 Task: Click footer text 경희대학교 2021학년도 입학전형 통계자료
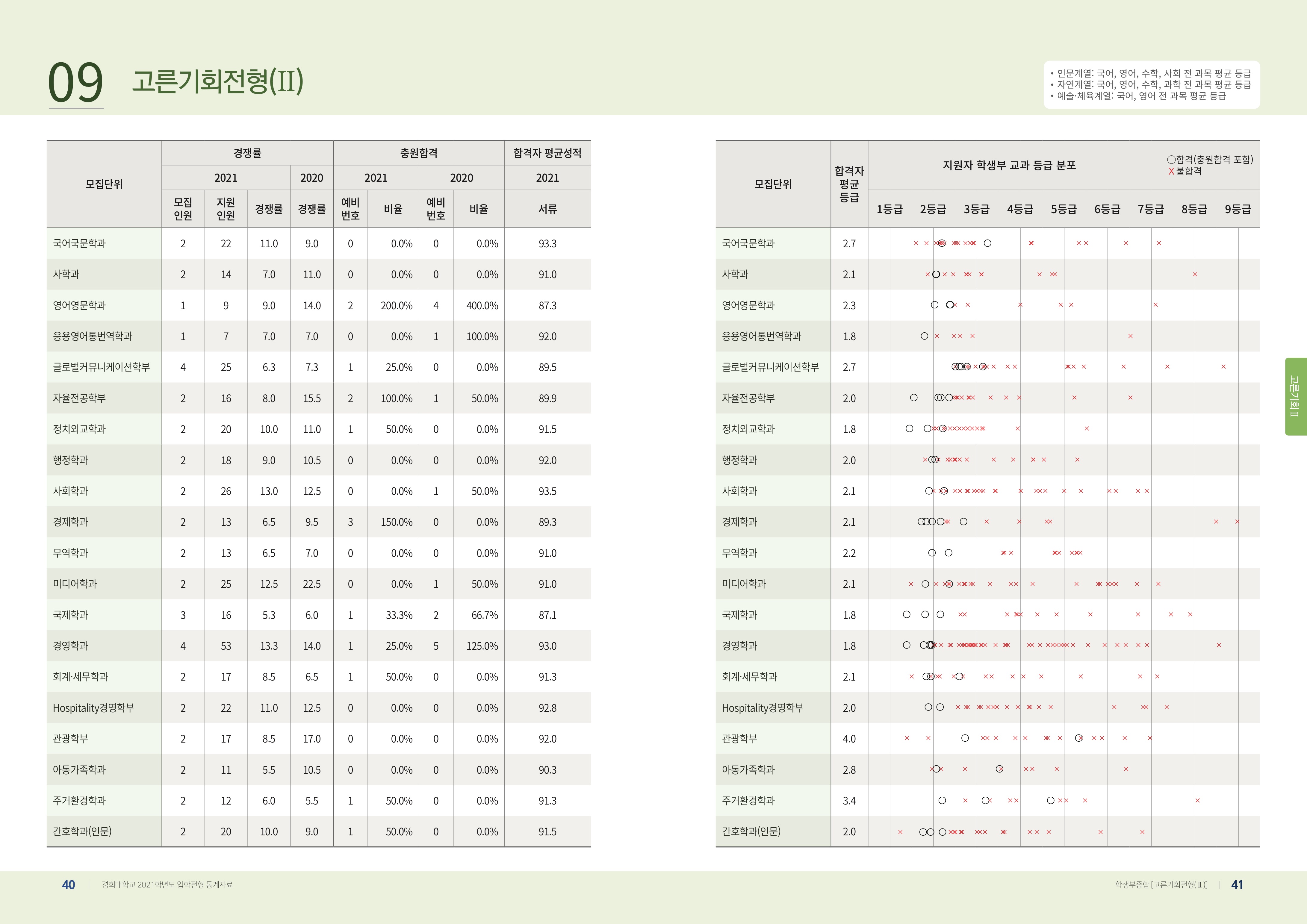[167, 885]
